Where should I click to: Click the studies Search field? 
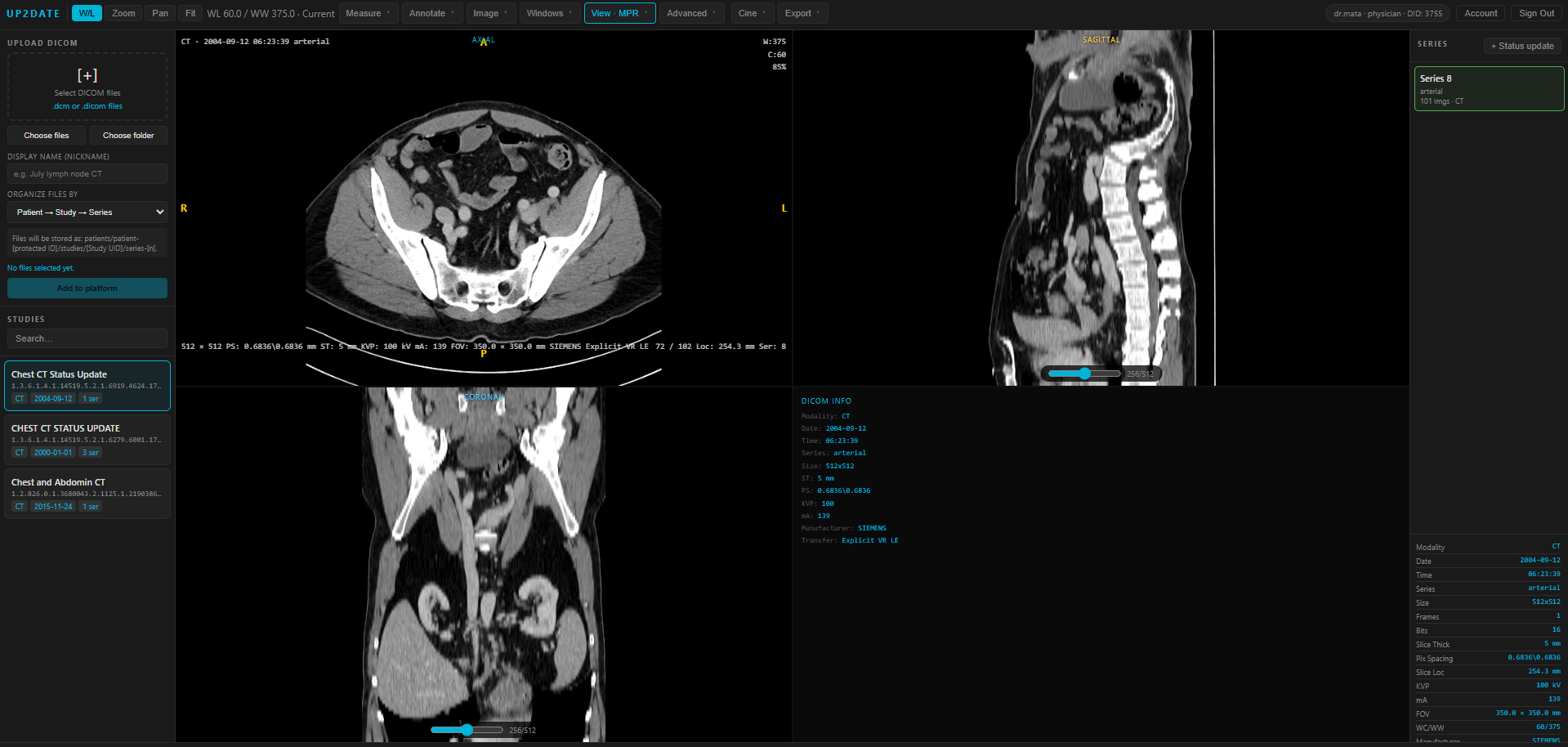click(87, 338)
